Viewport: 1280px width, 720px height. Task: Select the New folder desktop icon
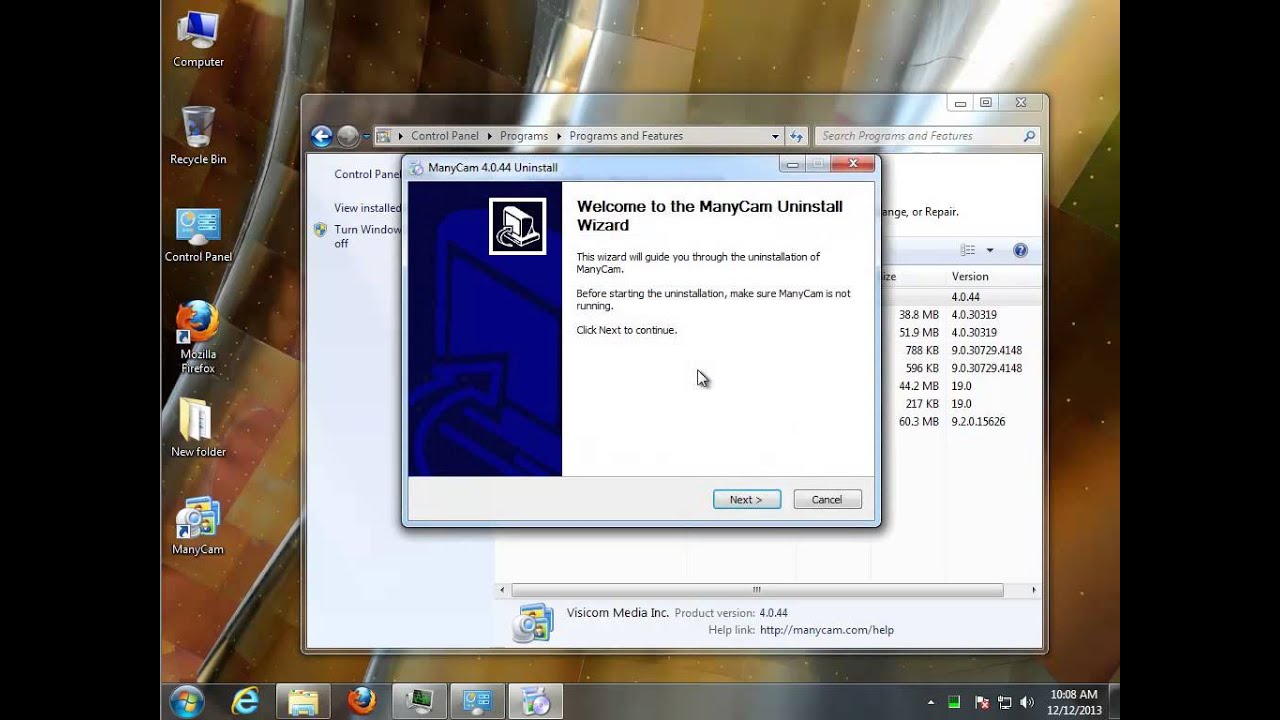click(198, 428)
